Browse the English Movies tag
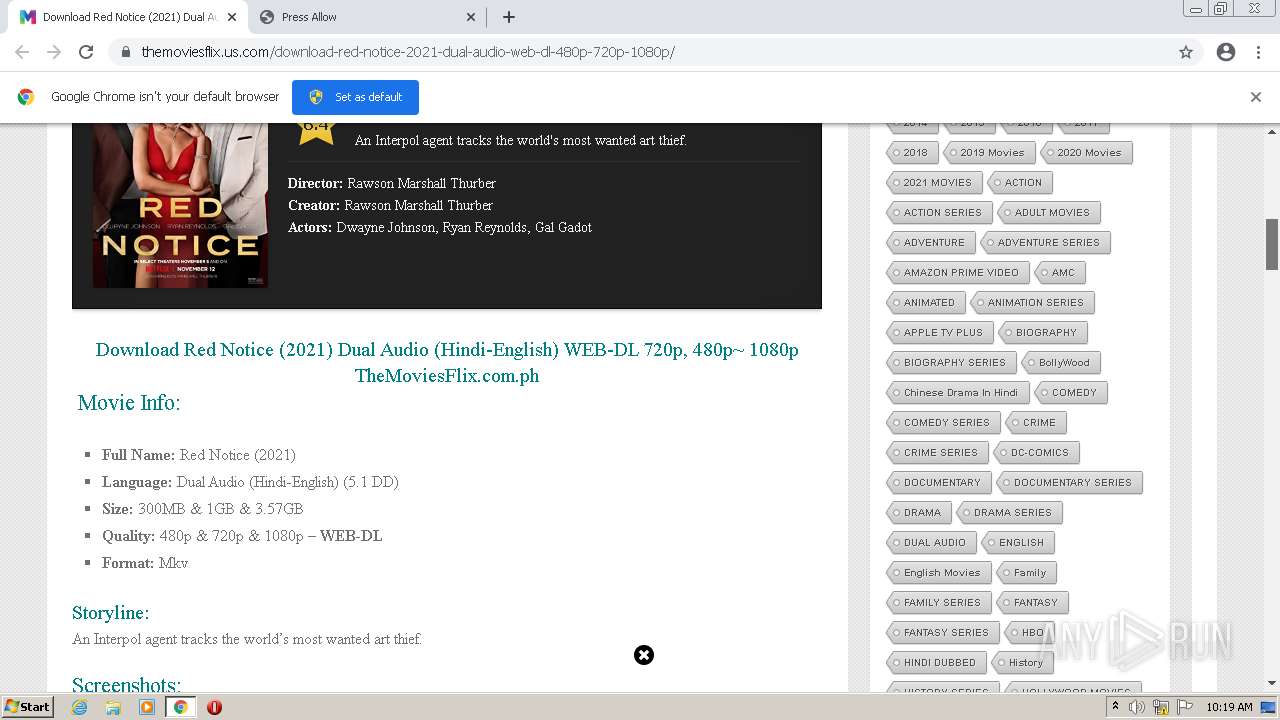This screenshot has height=720, width=1280. tap(939, 573)
